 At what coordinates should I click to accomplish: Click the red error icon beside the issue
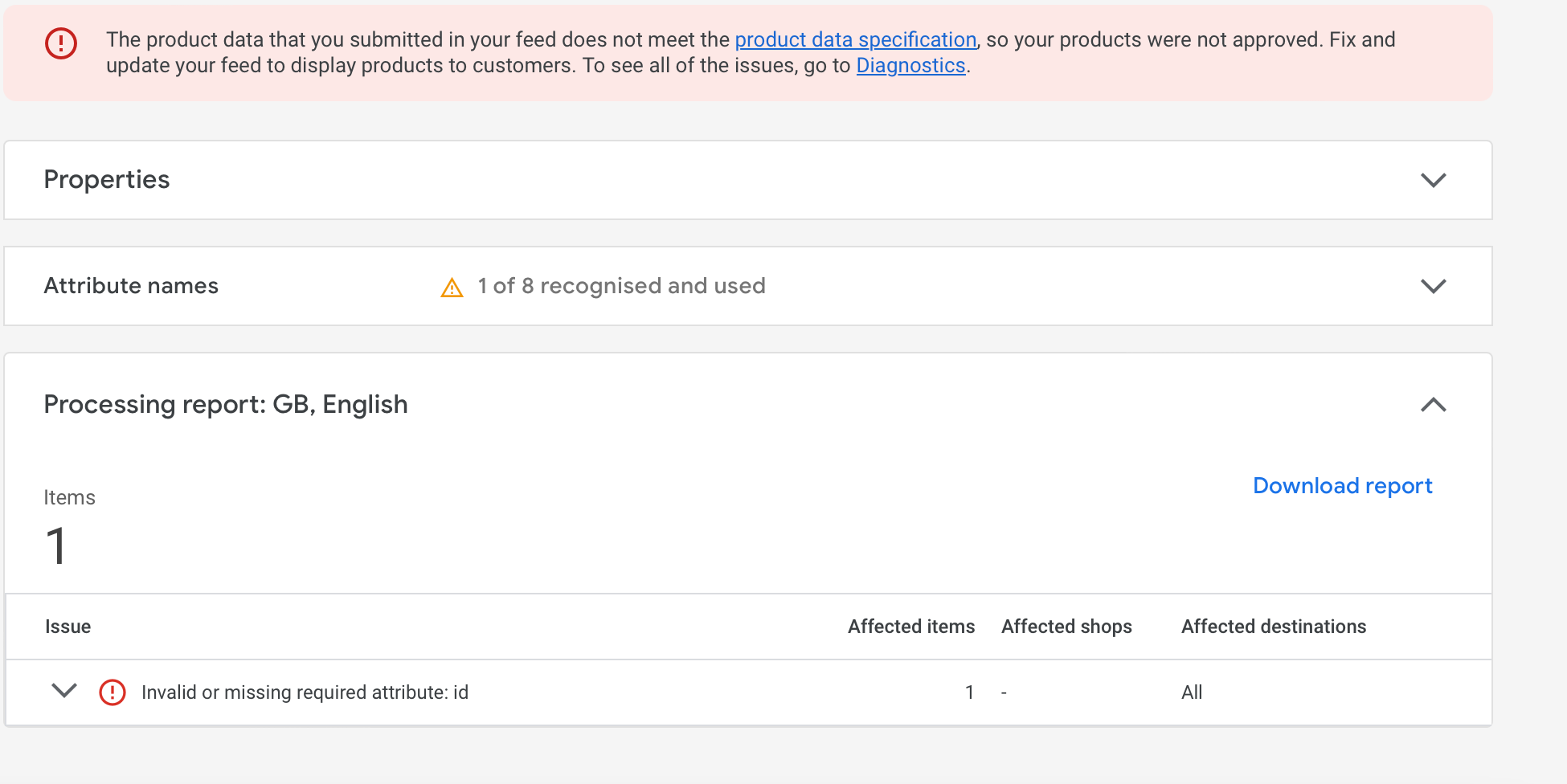[113, 692]
